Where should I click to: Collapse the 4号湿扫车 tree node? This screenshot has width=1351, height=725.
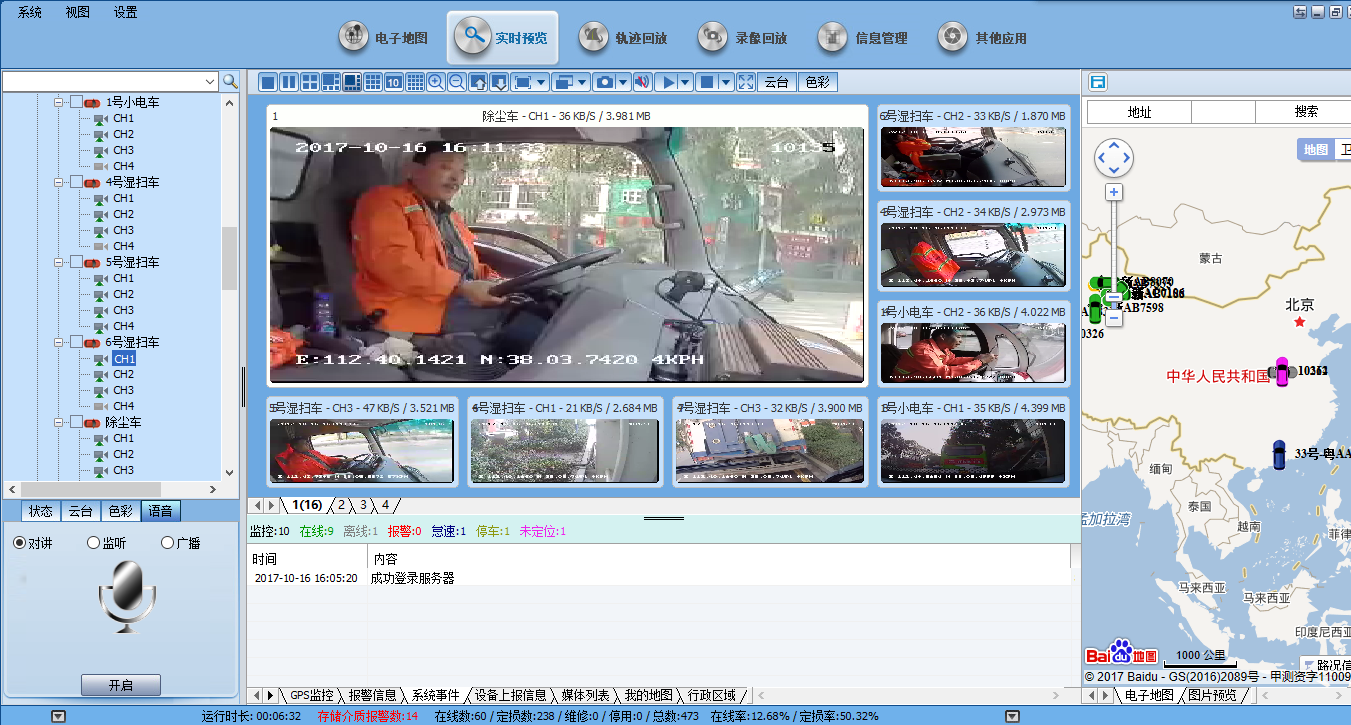(60, 182)
